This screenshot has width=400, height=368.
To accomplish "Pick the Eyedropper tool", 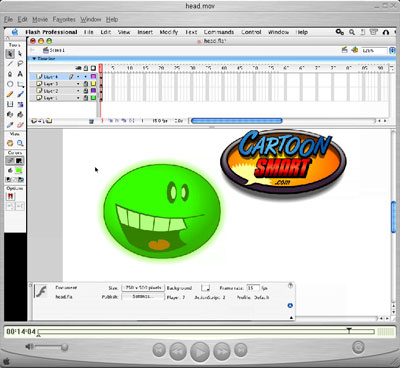I will tap(10, 125).
